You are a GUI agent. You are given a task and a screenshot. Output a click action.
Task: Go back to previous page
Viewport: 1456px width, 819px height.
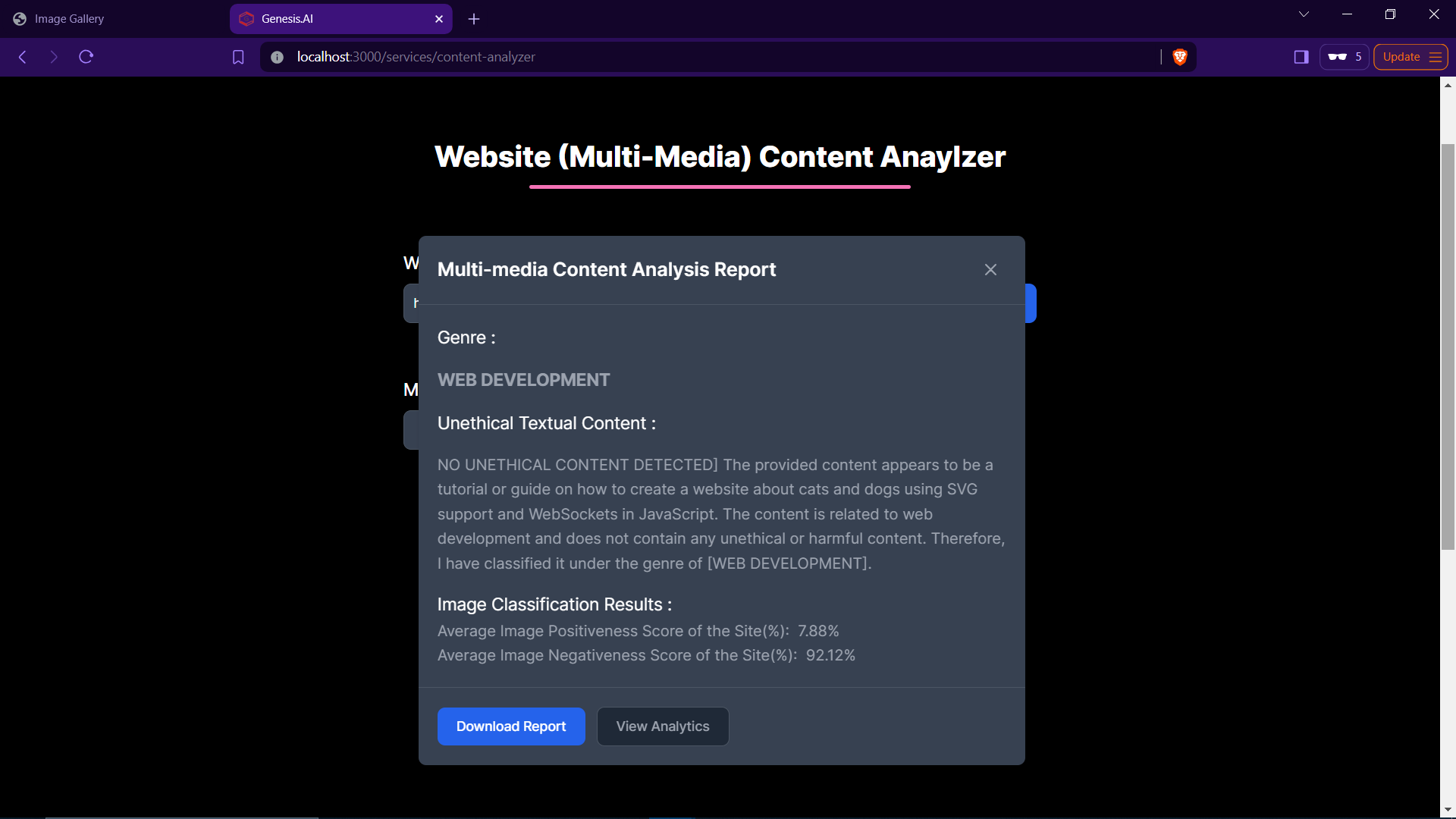pyautogui.click(x=23, y=57)
